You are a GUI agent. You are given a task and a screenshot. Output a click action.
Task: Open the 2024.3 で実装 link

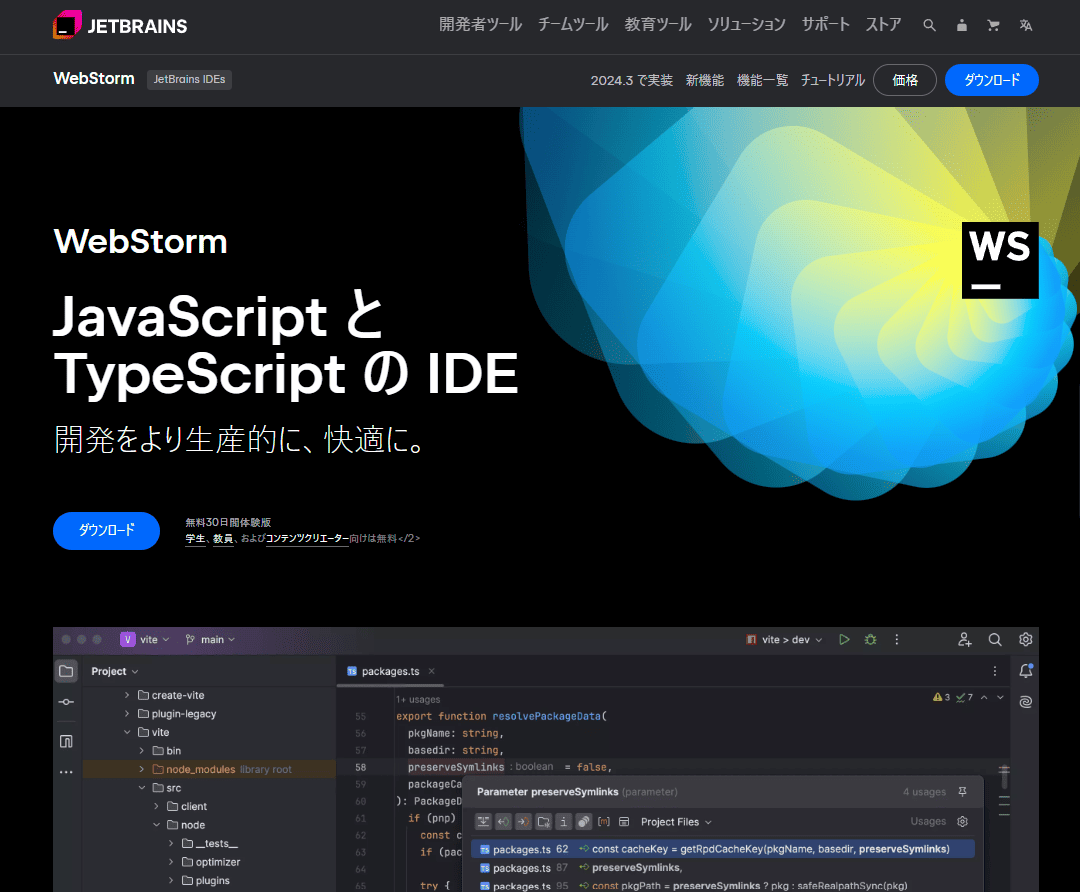631,81
